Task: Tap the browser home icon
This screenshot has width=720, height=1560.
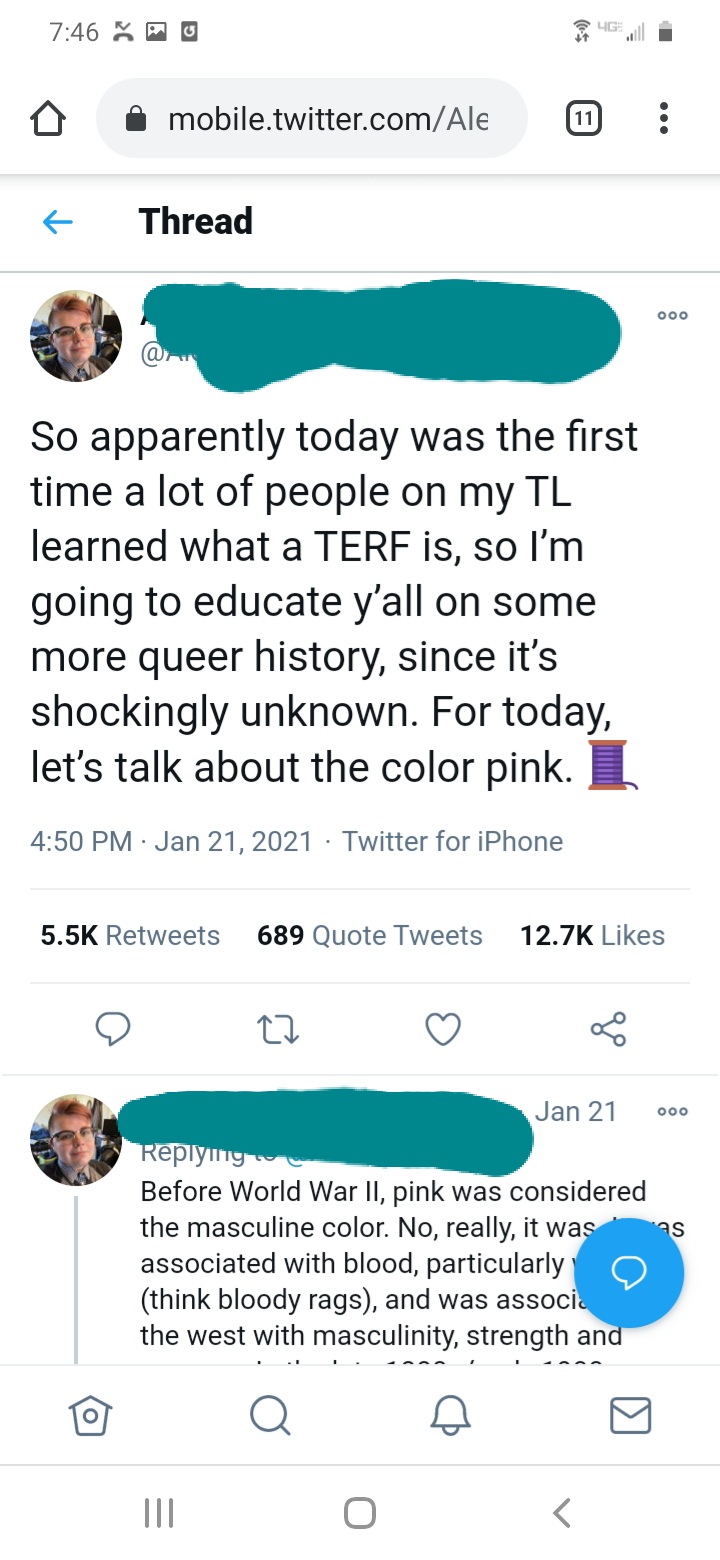Action: pyautogui.click(x=48, y=120)
